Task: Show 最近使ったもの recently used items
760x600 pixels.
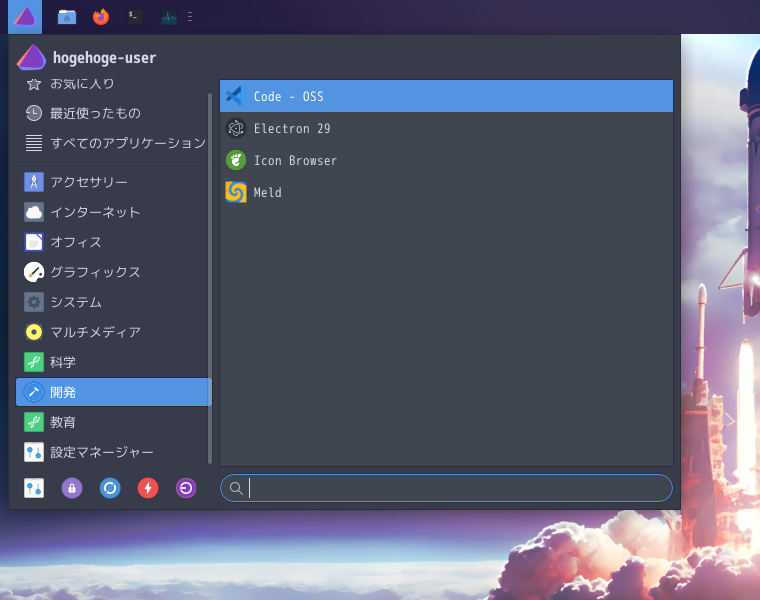Action: point(112,113)
